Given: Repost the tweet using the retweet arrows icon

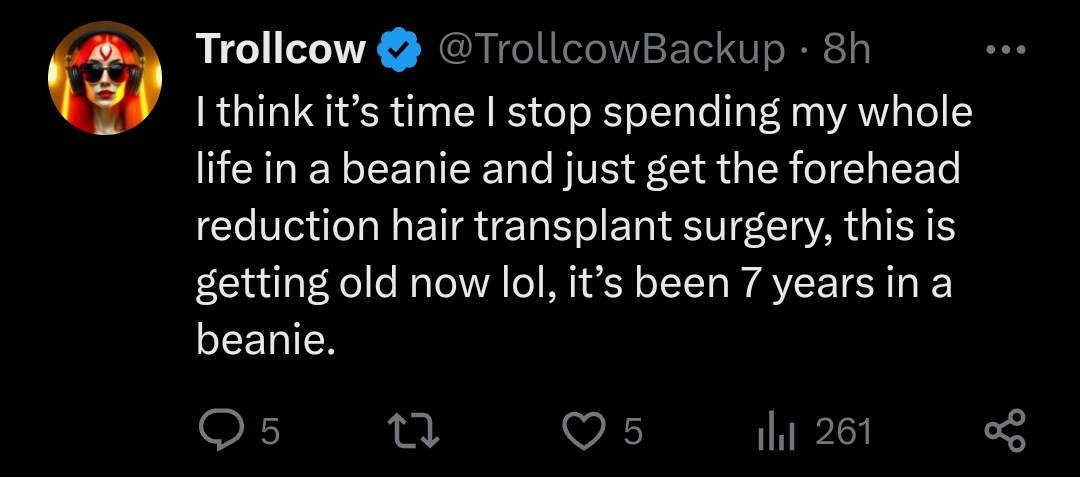Looking at the screenshot, I should tap(412, 432).
